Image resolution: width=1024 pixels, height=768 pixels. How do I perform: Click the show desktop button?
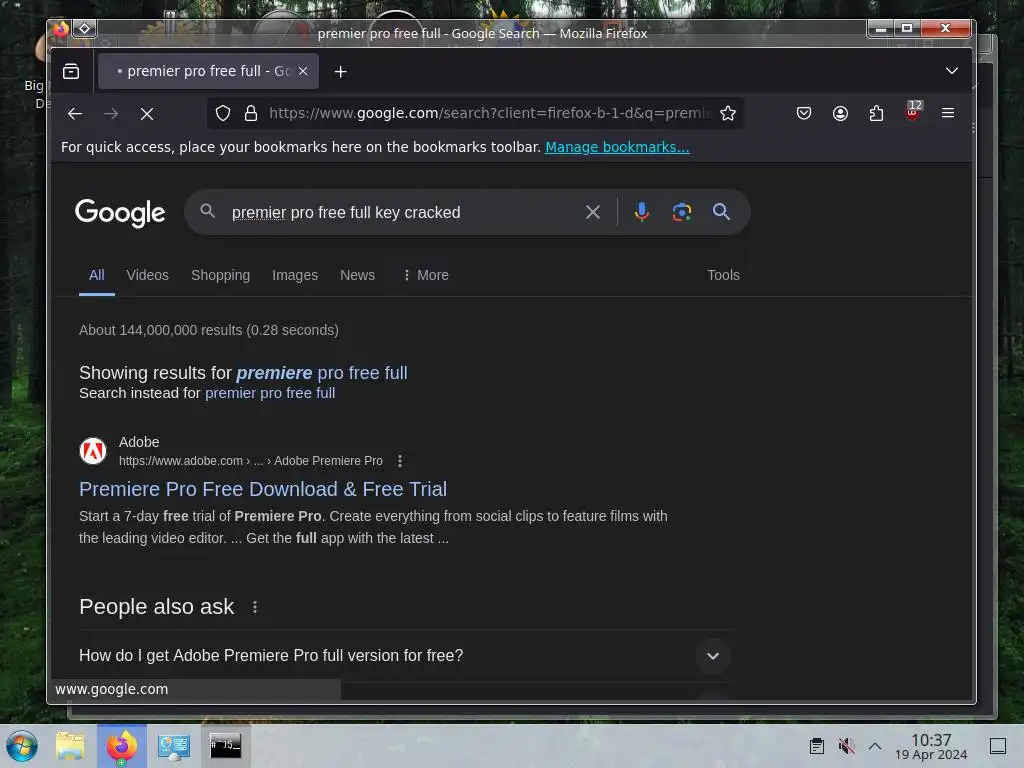[998, 746]
